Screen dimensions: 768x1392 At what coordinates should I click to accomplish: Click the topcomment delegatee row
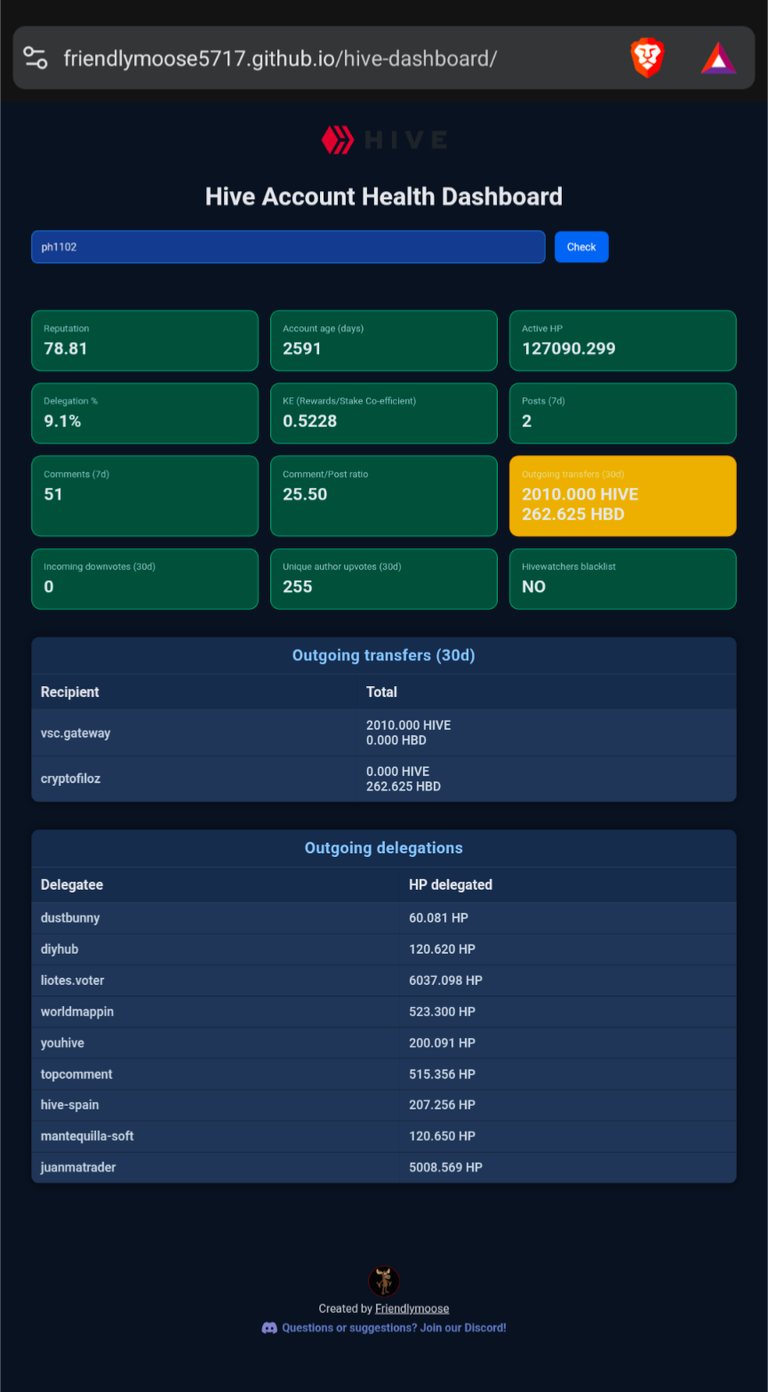[384, 1074]
